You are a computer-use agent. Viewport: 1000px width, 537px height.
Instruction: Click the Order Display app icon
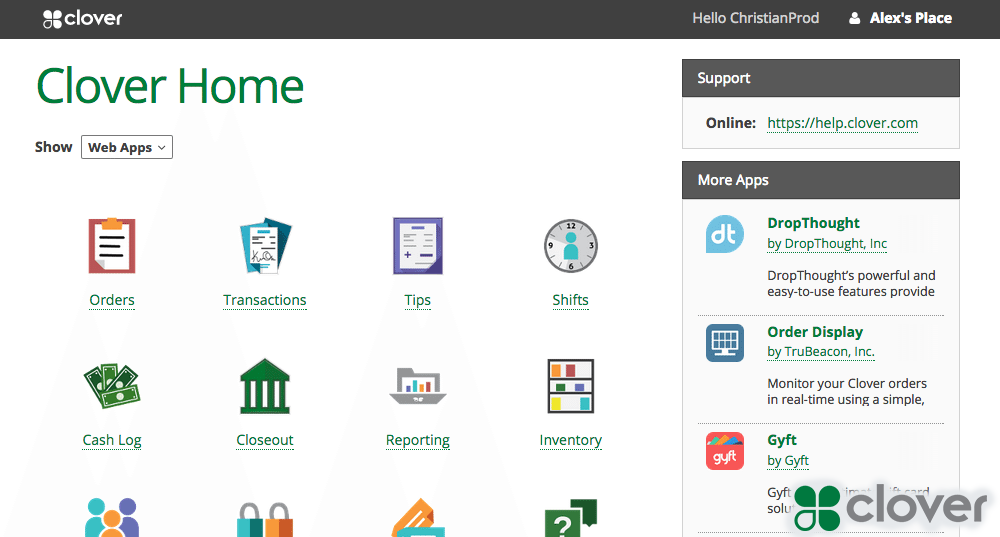point(725,343)
